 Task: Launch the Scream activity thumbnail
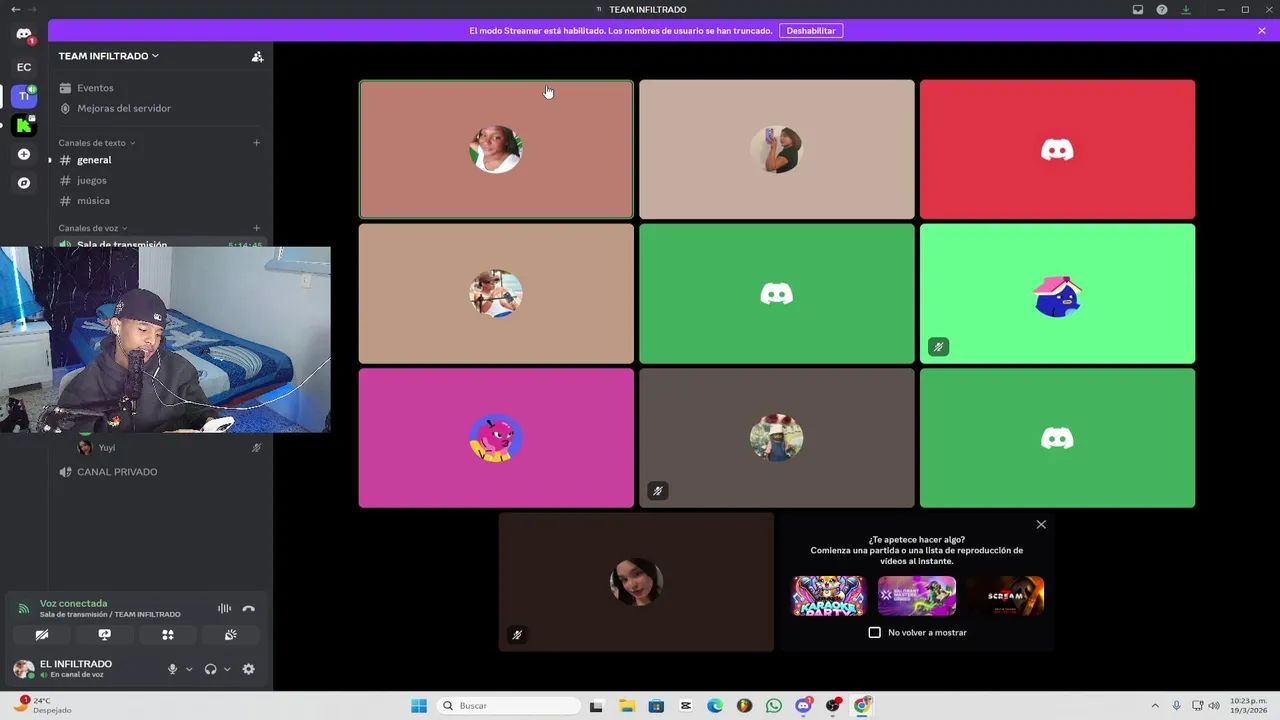click(1006, 596)
